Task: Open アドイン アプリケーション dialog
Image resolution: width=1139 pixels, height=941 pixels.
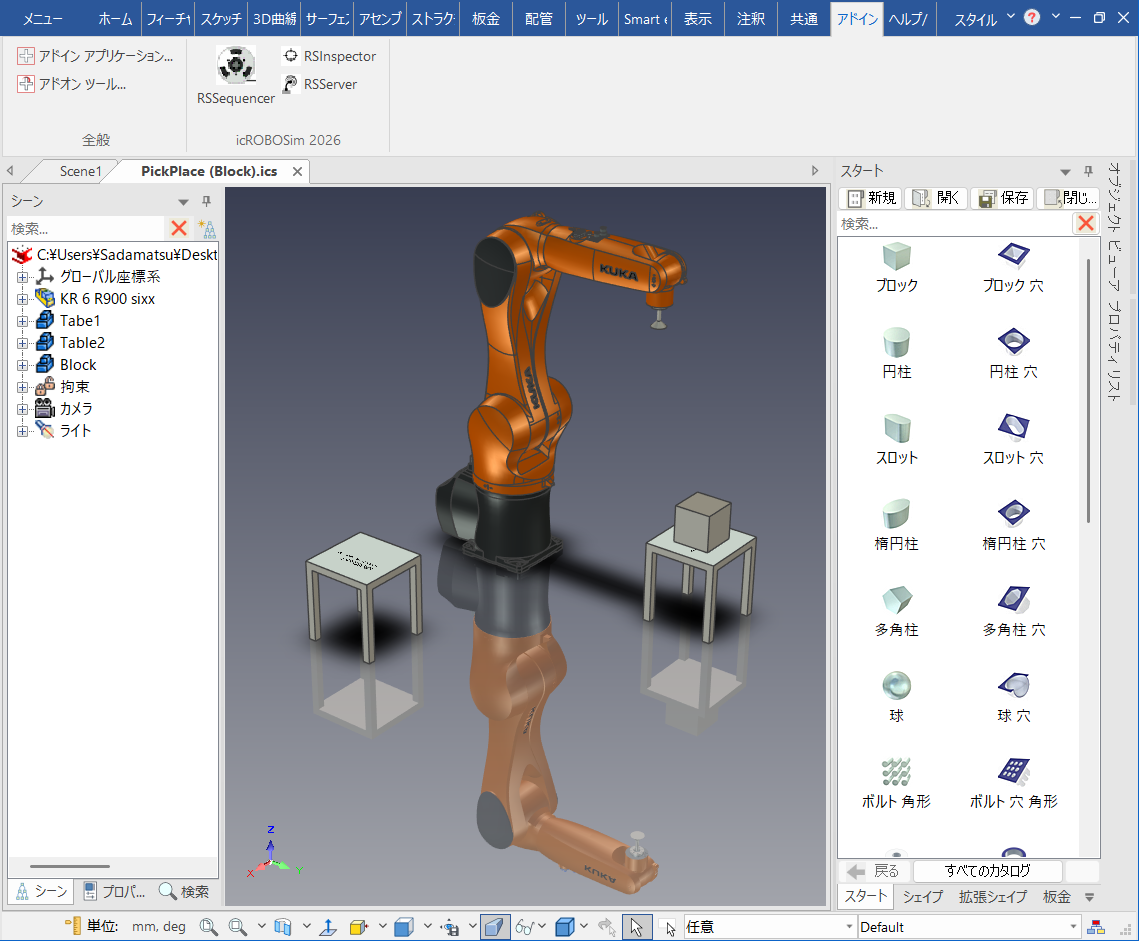Action: [x=95, y=56]
